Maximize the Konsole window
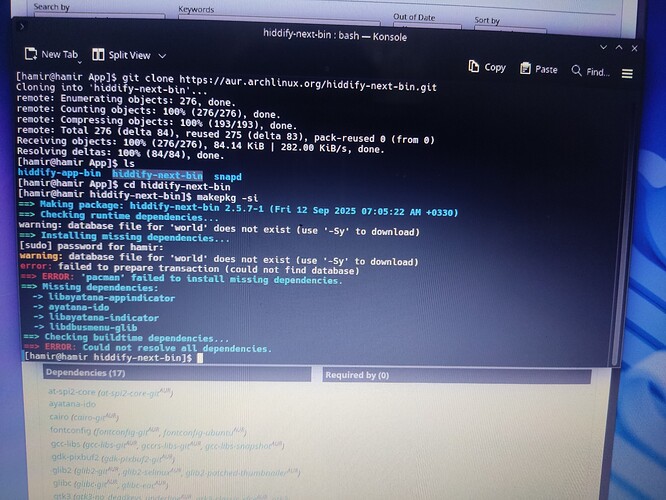The height and width of the screenshot is (500, 666). point(619,48)
